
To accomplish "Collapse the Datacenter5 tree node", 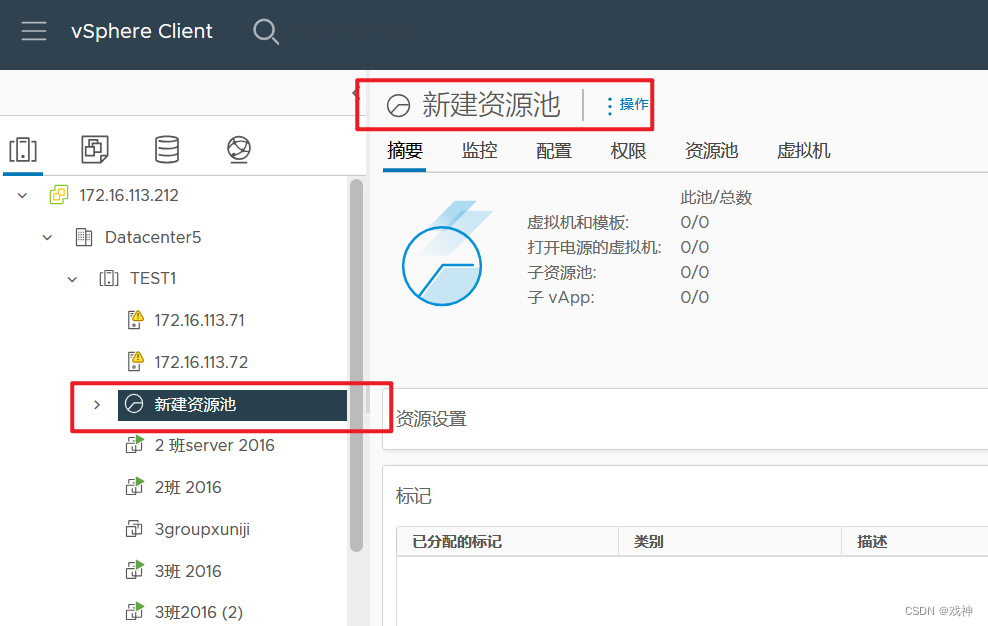I will [x=47, y=238].
